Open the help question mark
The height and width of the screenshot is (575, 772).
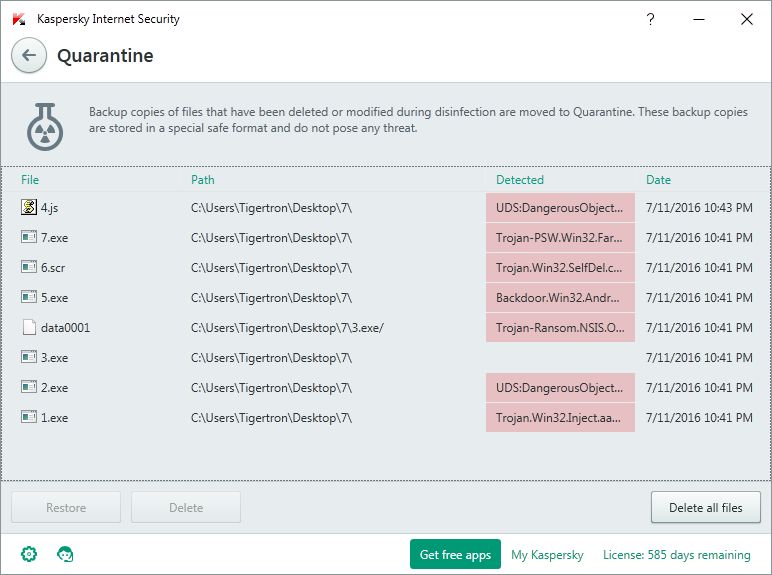650,19
